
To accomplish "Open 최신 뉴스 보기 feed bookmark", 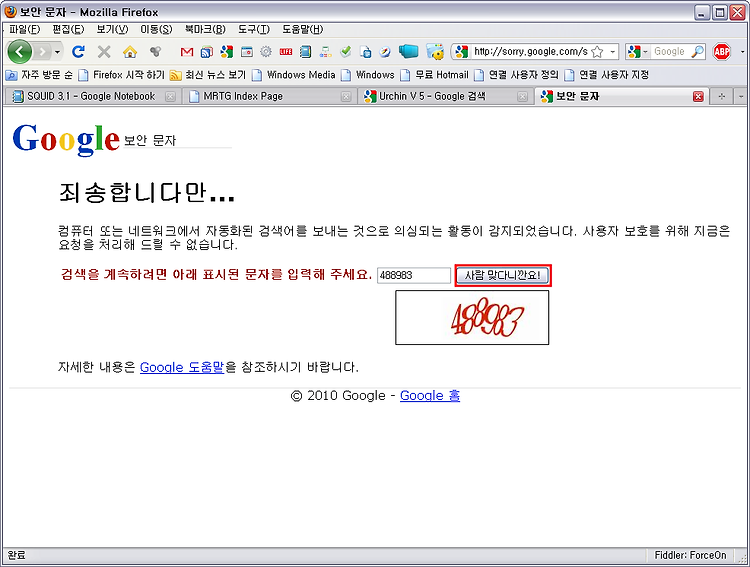I will pyautogui.click(x=208, y=75).
